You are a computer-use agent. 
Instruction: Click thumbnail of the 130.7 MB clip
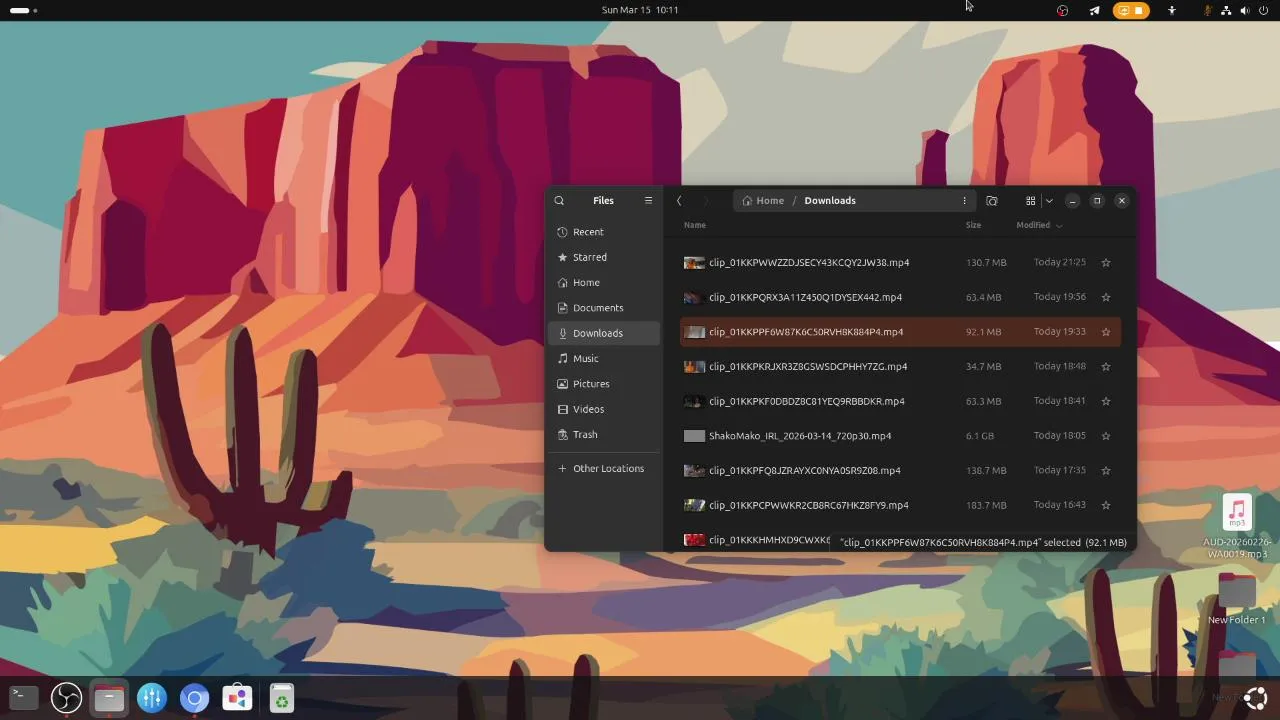click(x=694, y=263)
